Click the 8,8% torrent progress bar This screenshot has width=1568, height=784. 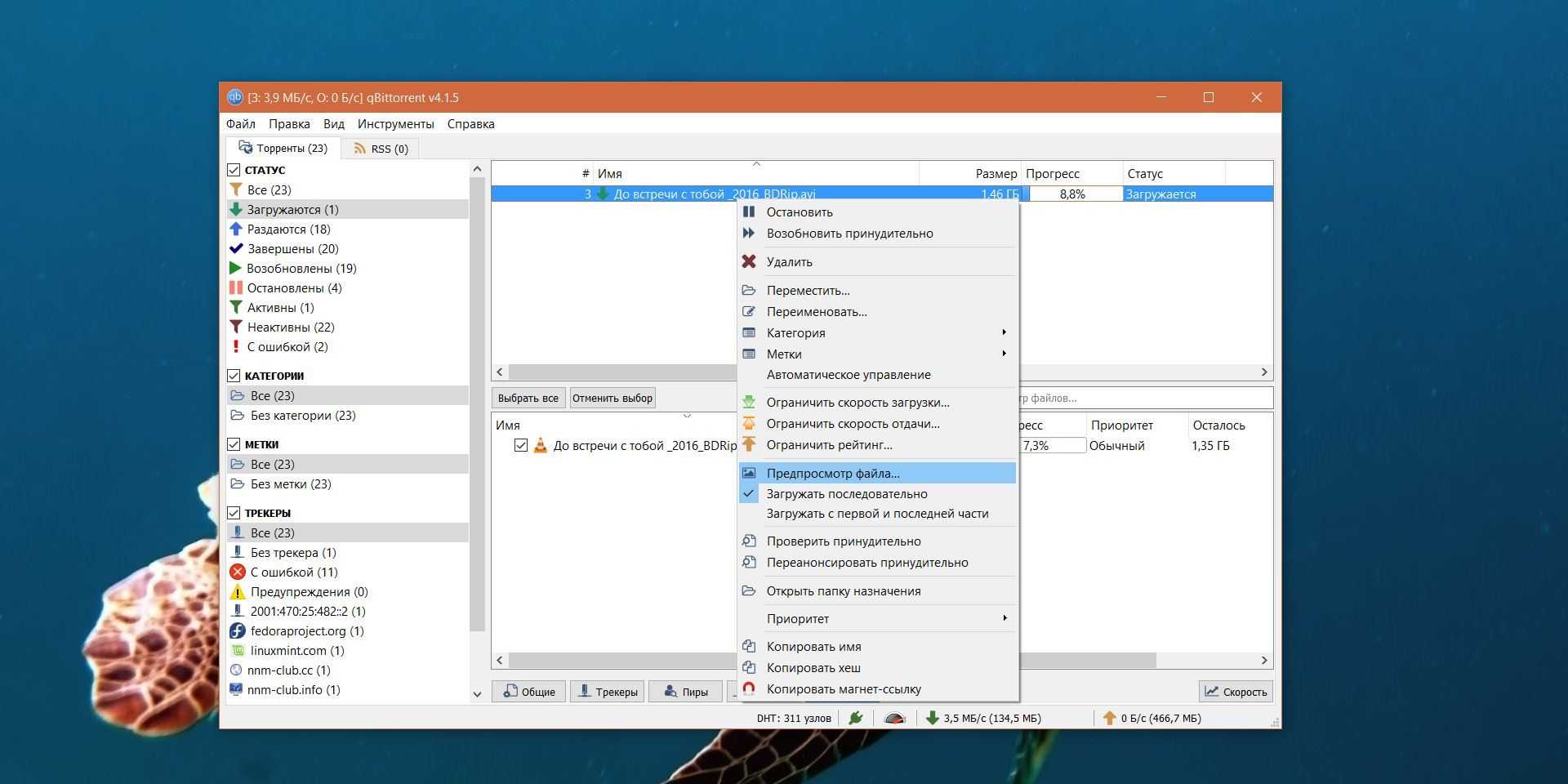click(x=1073, y=194)
